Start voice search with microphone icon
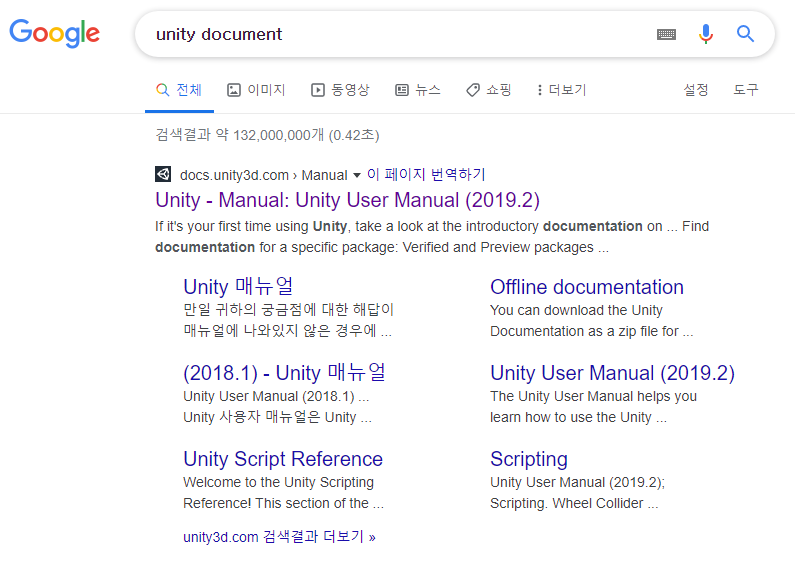The width and height of the screenshot is (795, 568). [705, 34]
